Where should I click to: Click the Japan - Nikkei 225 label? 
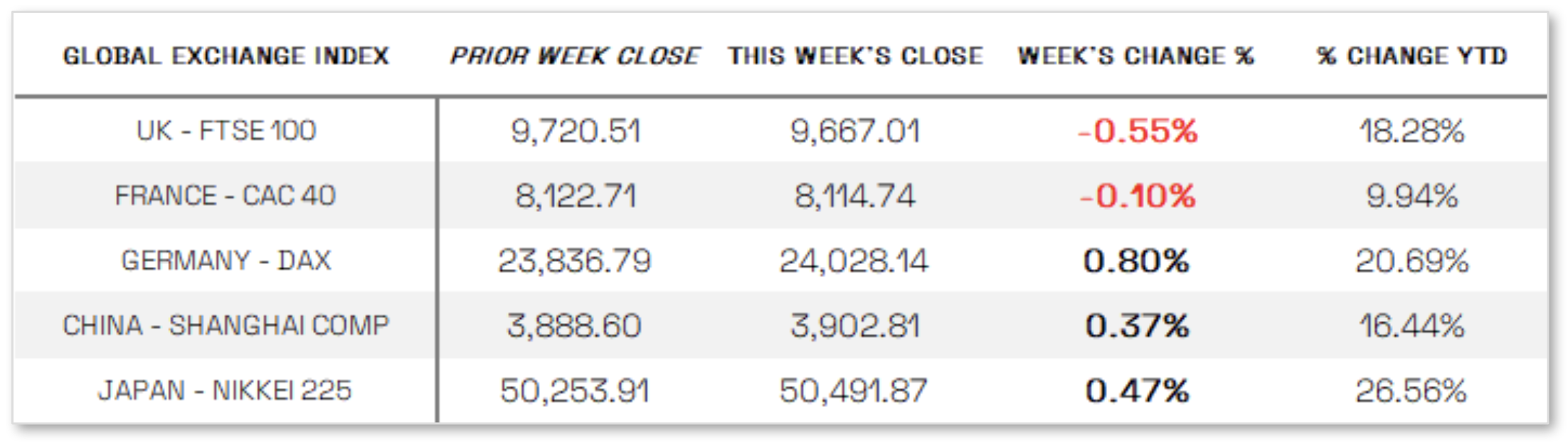[x=226, y=390]
